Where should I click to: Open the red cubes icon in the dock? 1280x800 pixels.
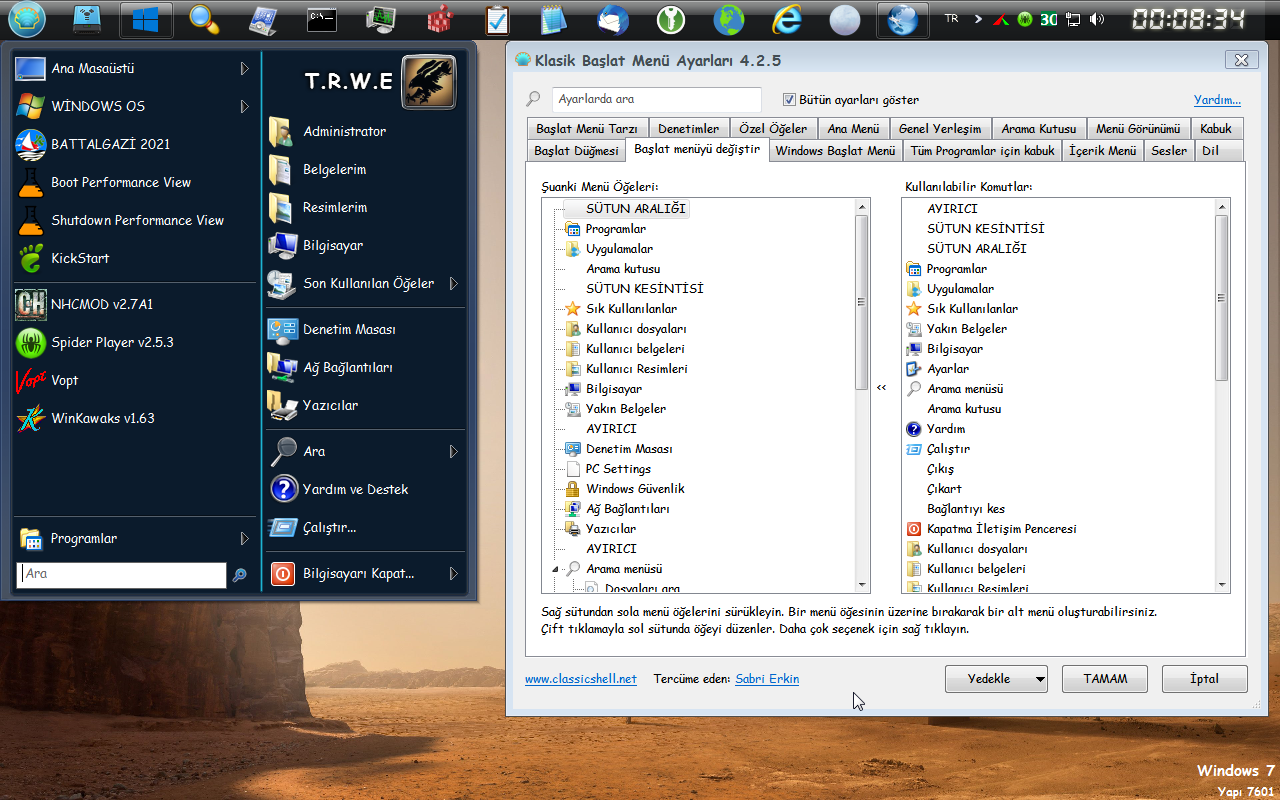tap(439, 19)
